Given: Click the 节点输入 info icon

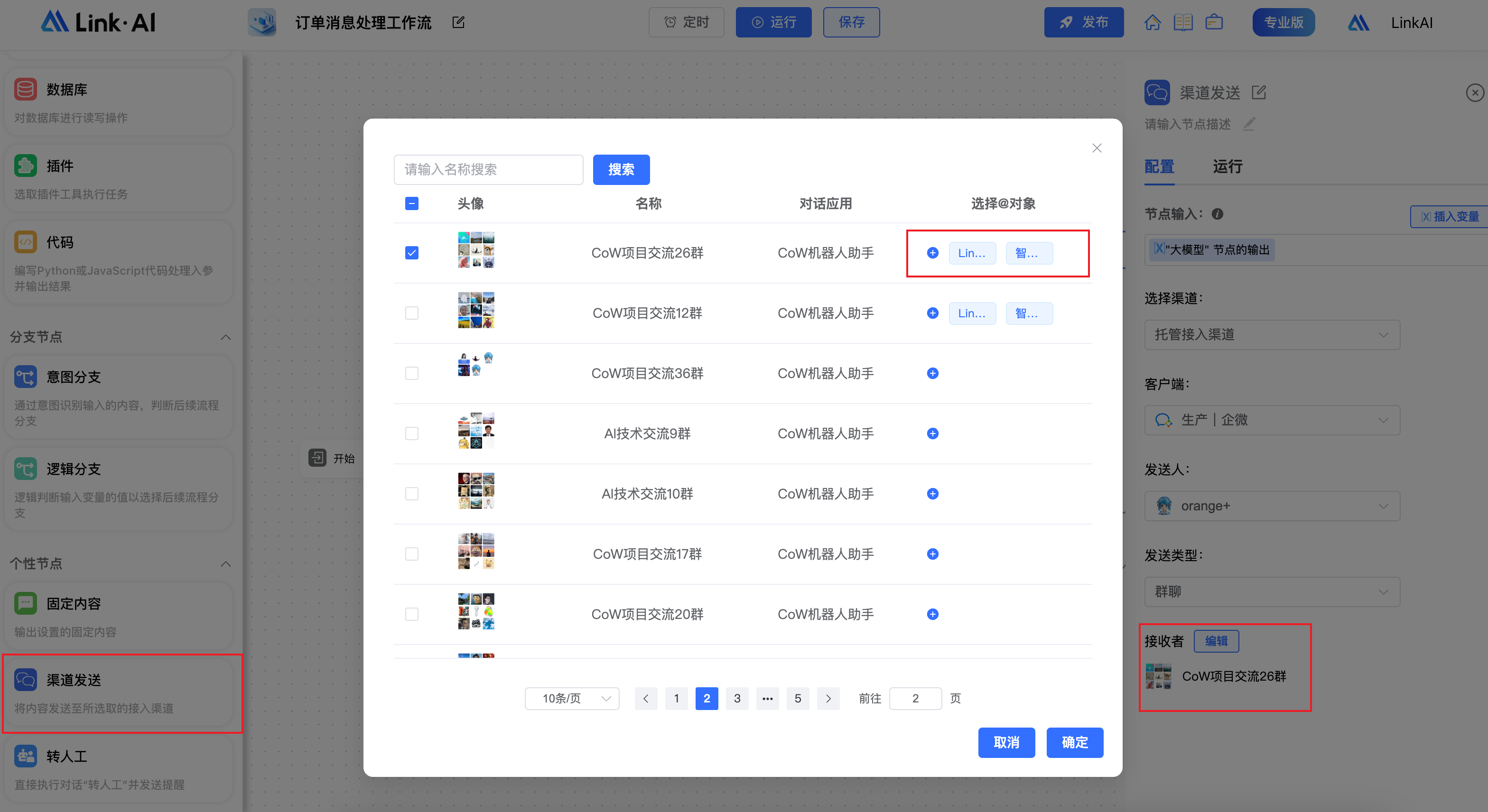Looking at the screenshot, I should coord(1217,214).
